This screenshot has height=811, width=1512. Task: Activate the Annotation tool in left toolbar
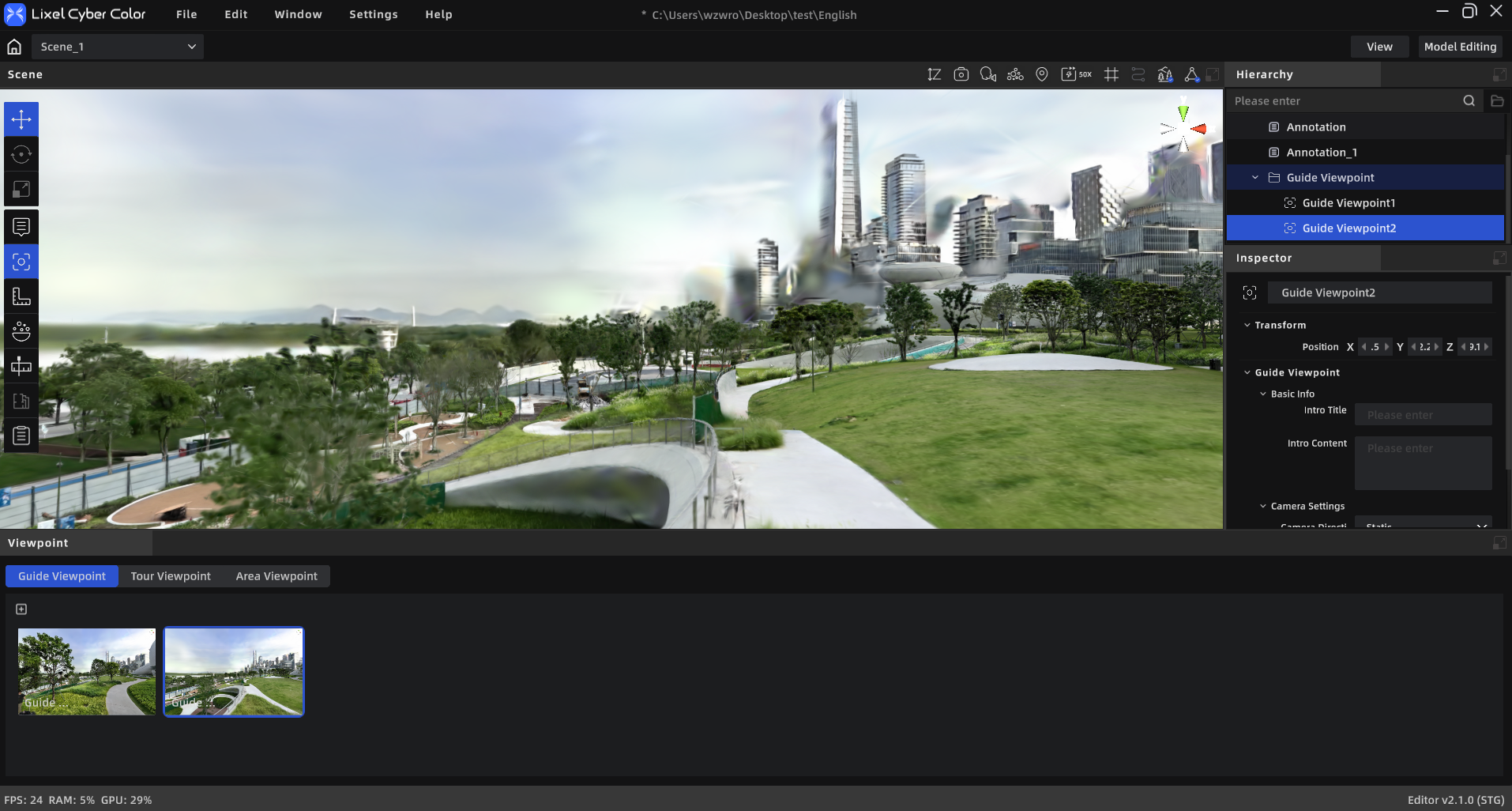click(21, 227)
